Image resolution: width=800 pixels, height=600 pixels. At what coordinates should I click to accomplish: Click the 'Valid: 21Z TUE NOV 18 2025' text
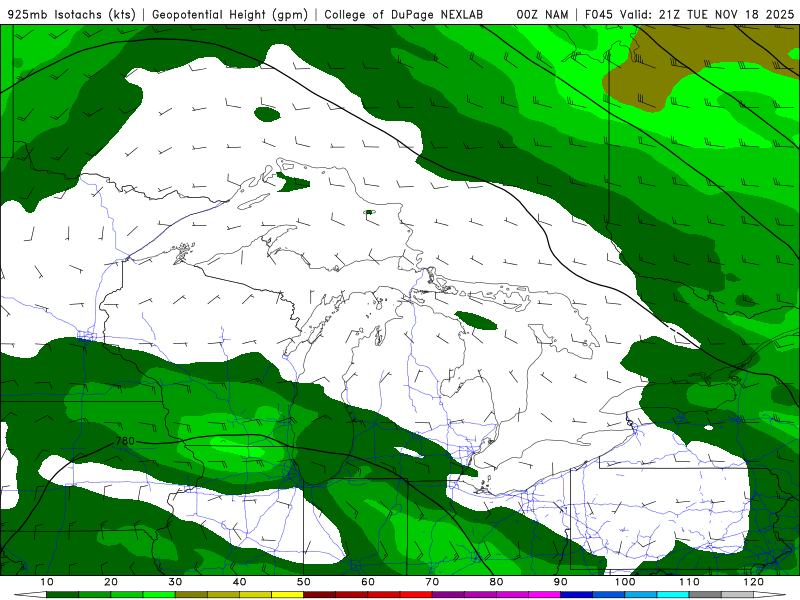tap(707, 14)
